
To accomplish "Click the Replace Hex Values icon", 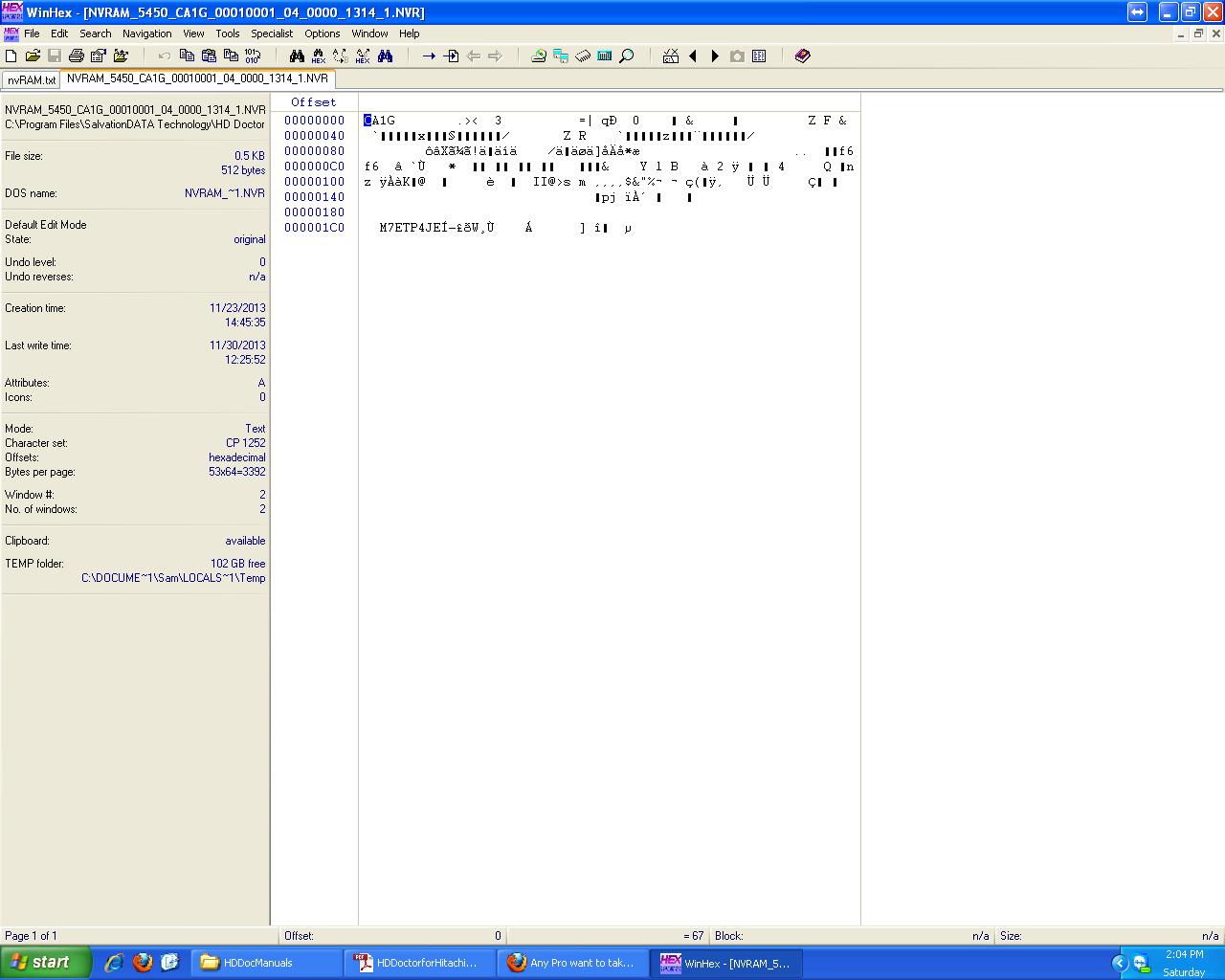I will coord(363,56).
